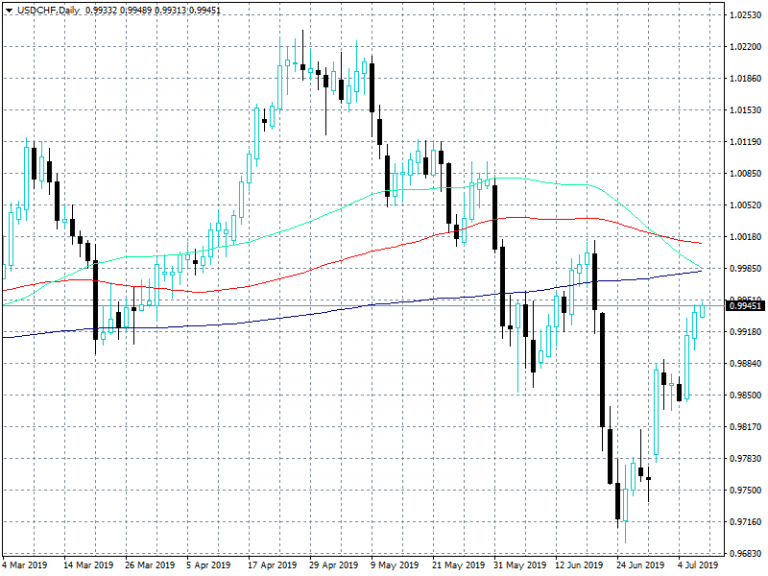This screenshot has width=768, height=576.
Task: Select the 29 Apr 2019 date label
Action: pos(333,565)
